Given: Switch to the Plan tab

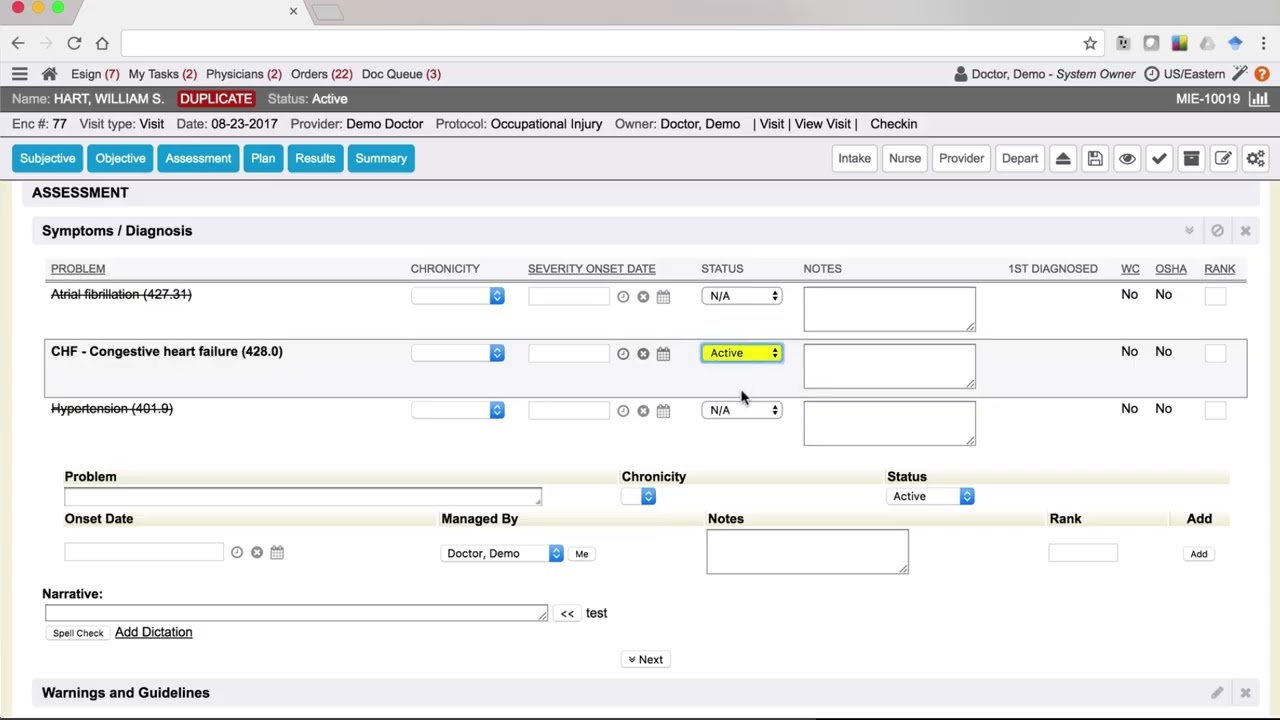Looking at the screenshot, I should (x=263, y=158).
